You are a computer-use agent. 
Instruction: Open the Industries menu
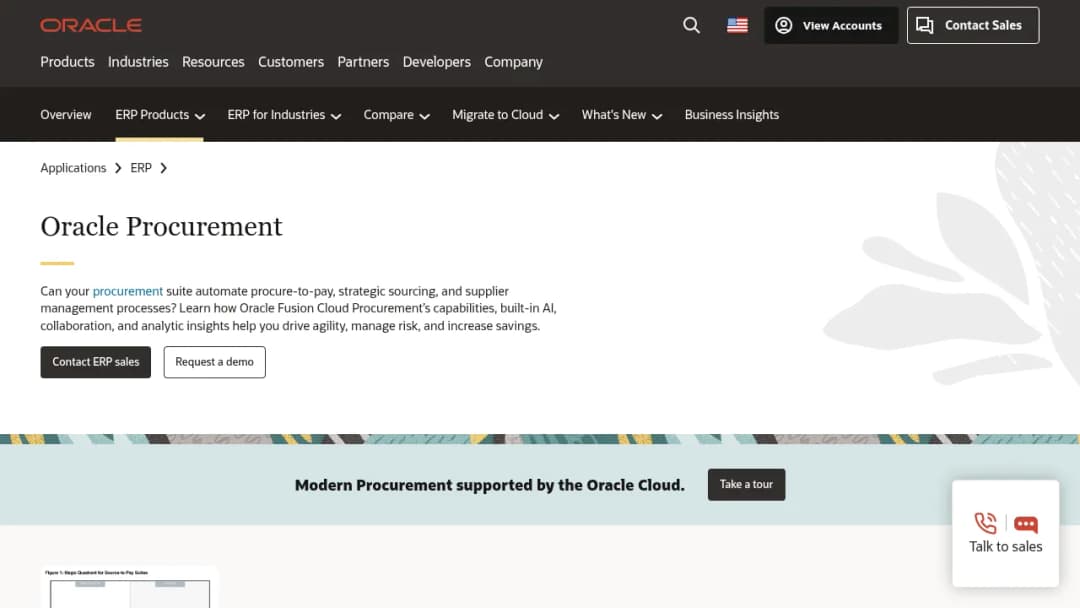[x=138, y=62]
